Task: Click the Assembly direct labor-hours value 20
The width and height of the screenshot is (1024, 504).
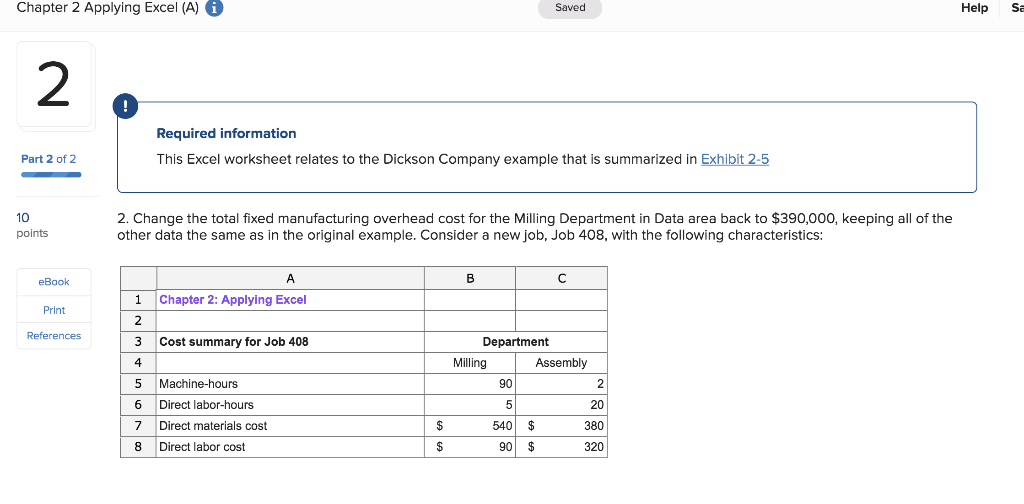Action: [562, 405]
